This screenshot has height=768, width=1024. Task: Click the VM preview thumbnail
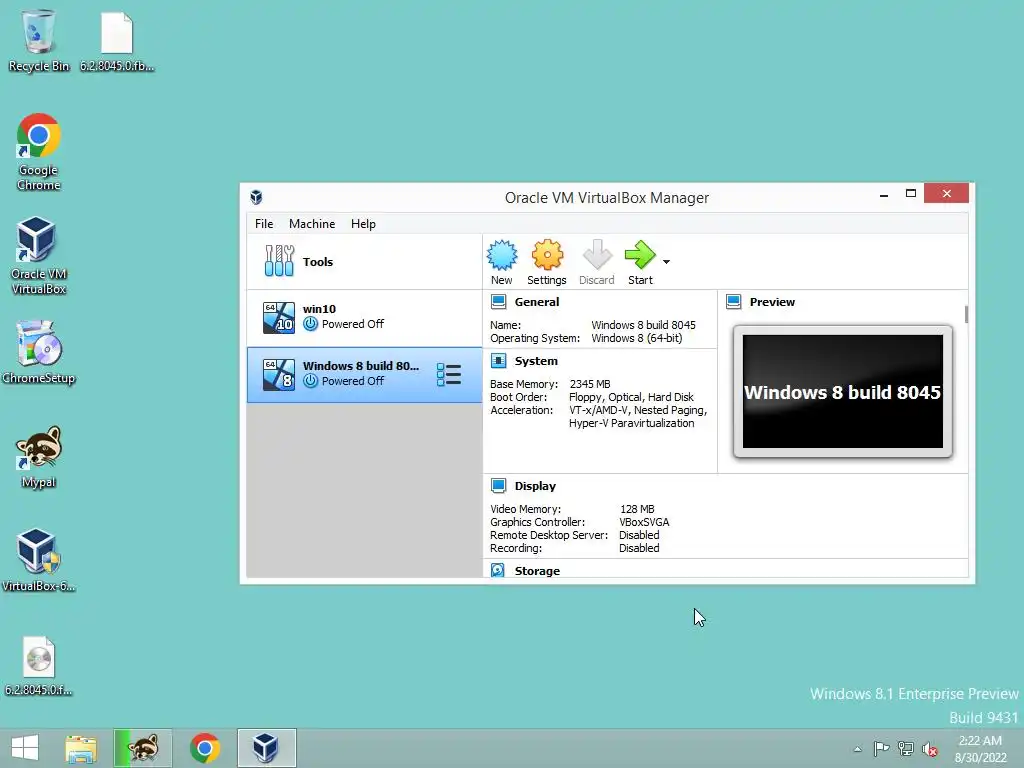point(842,392)
